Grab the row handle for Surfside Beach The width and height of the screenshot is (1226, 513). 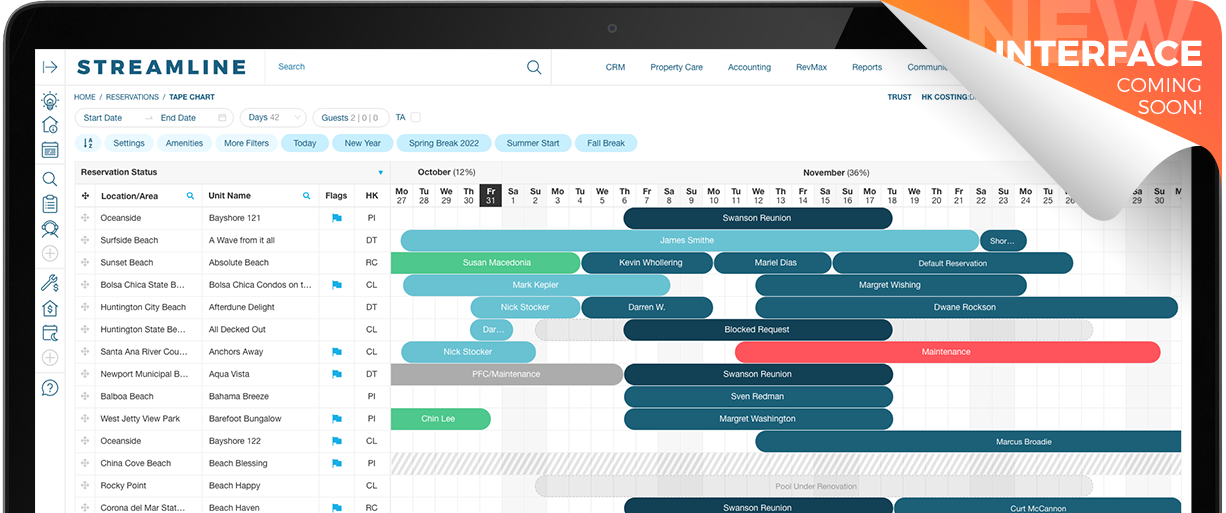(x=85, y=240)
